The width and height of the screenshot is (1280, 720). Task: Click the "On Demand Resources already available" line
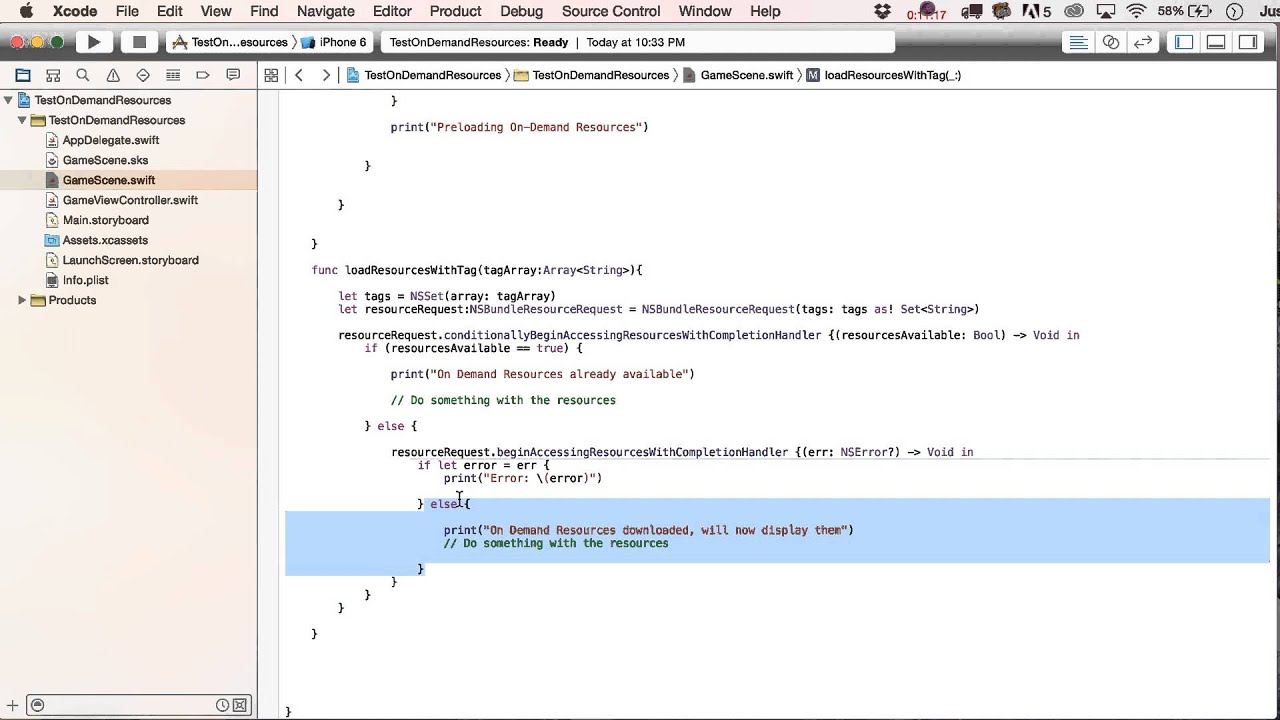[x=542, y=374]
